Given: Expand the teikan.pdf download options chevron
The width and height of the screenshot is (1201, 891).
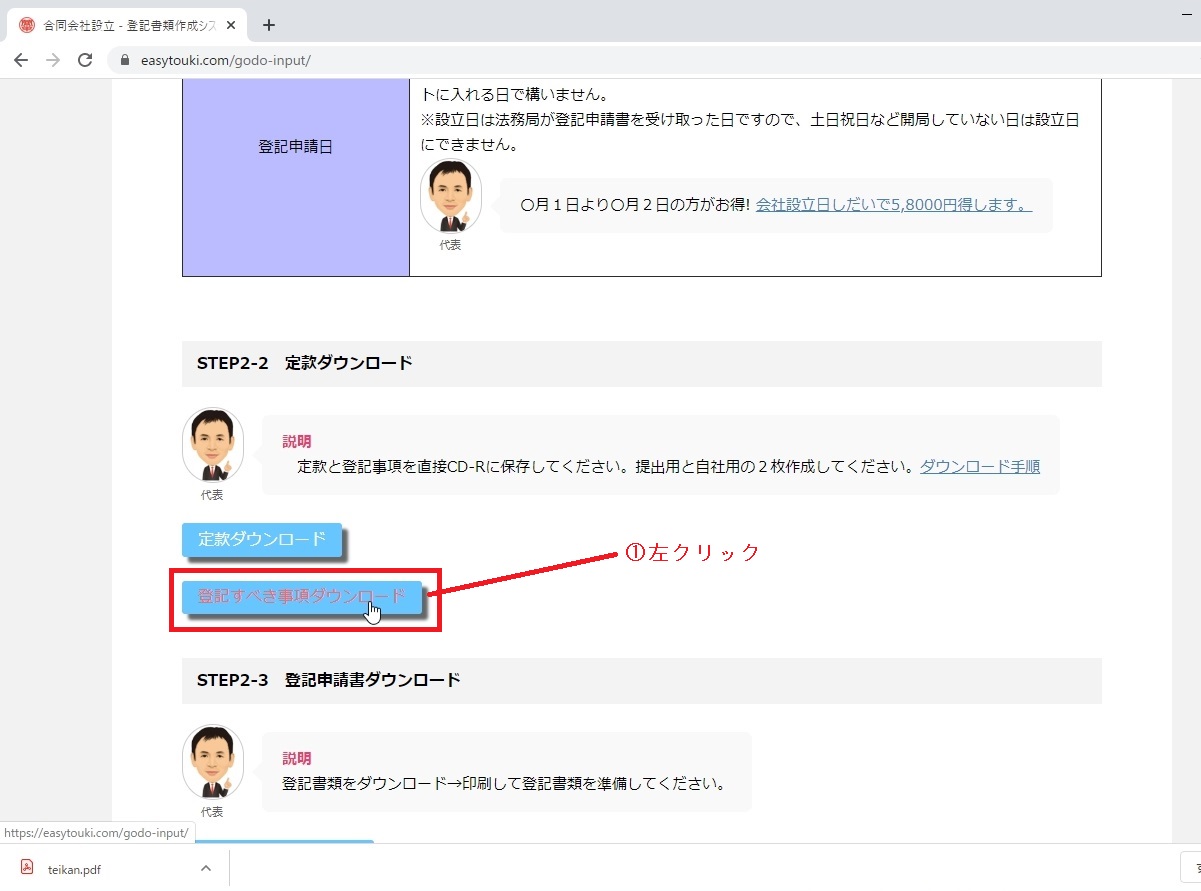Looking at the screenshot, I should click(x=206, y=868).
